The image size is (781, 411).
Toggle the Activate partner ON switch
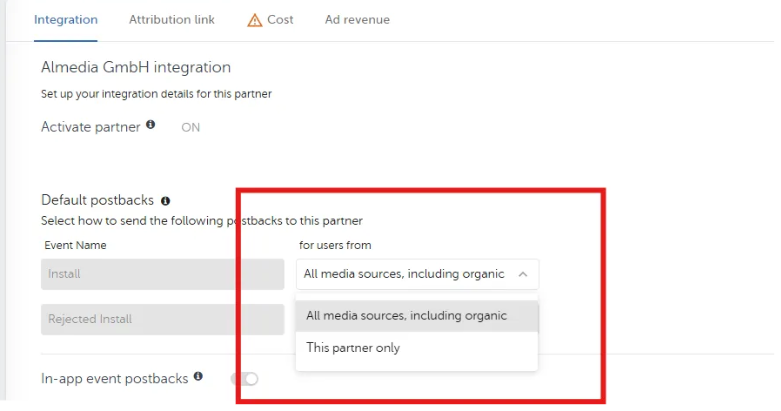(x=190, y=128)
